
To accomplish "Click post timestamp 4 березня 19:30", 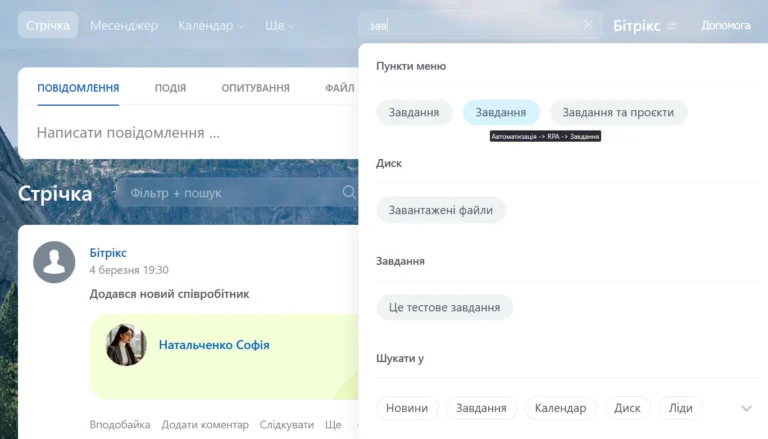I will pos(129,270).
